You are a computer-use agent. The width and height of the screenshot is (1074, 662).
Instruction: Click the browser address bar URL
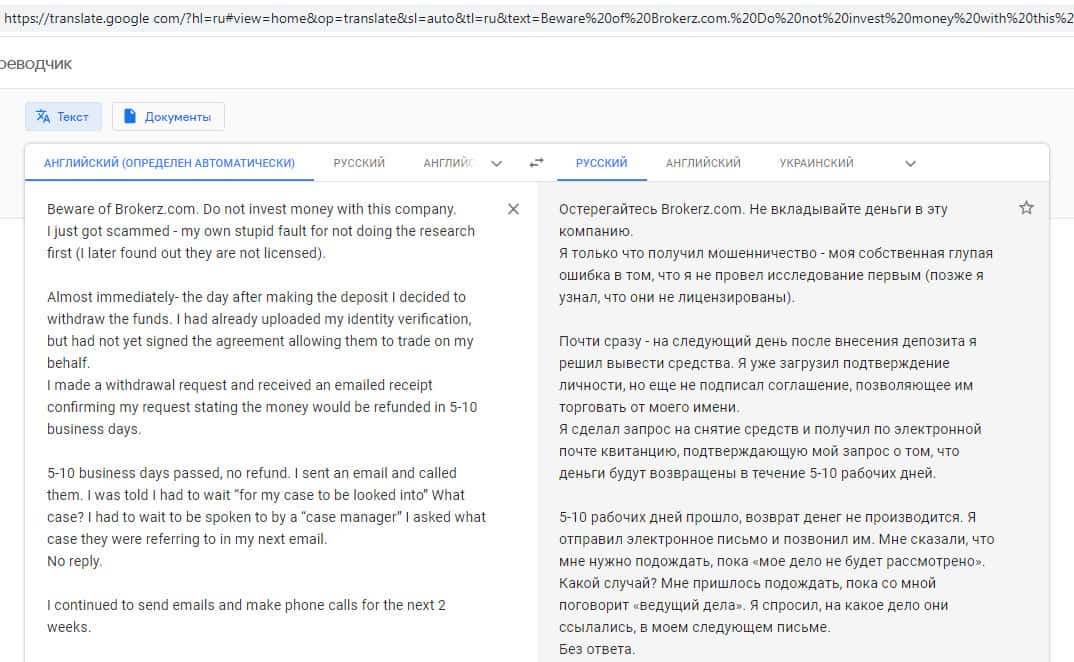tap(537, 19)
